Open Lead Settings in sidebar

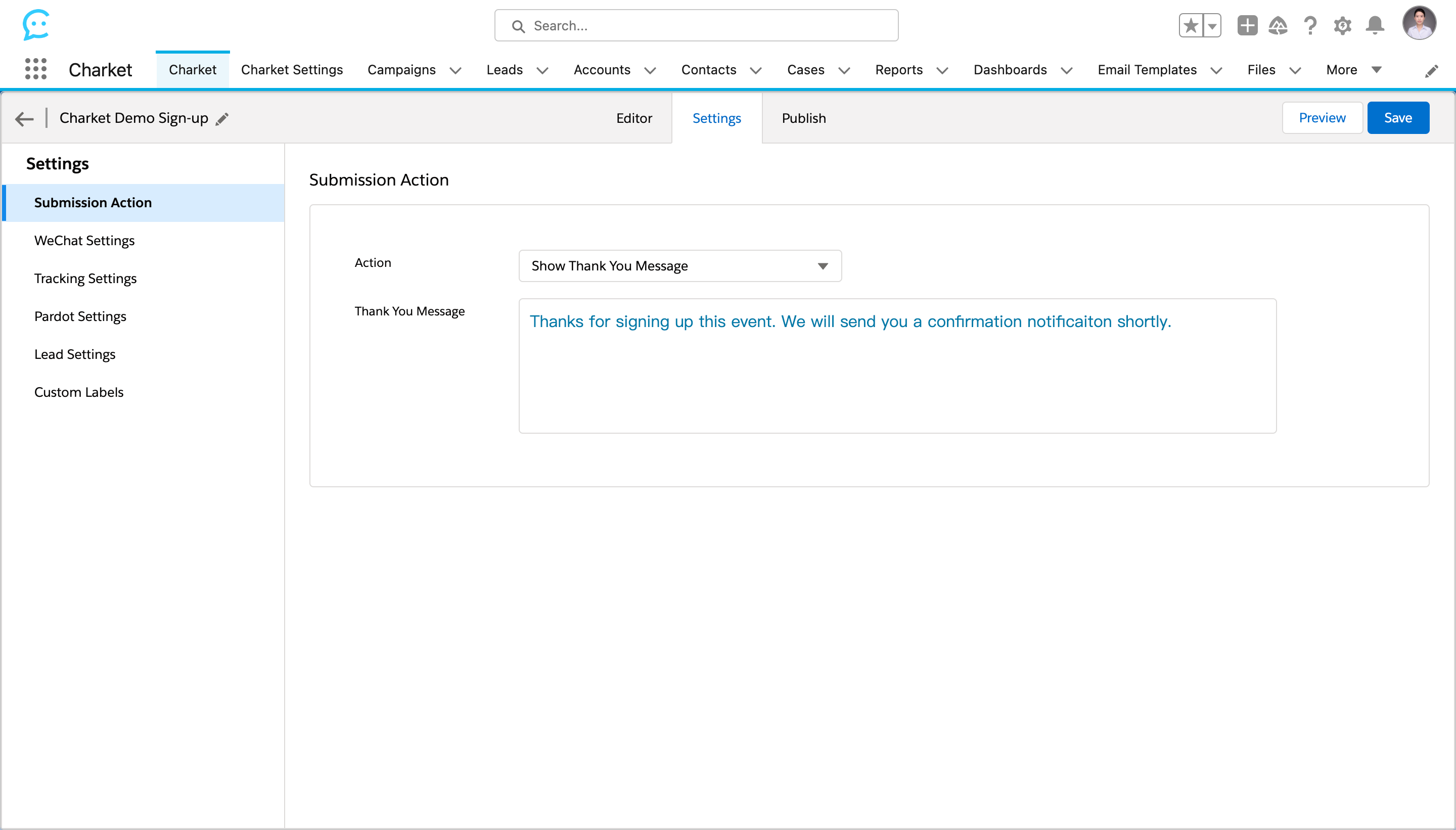(143, 354)
